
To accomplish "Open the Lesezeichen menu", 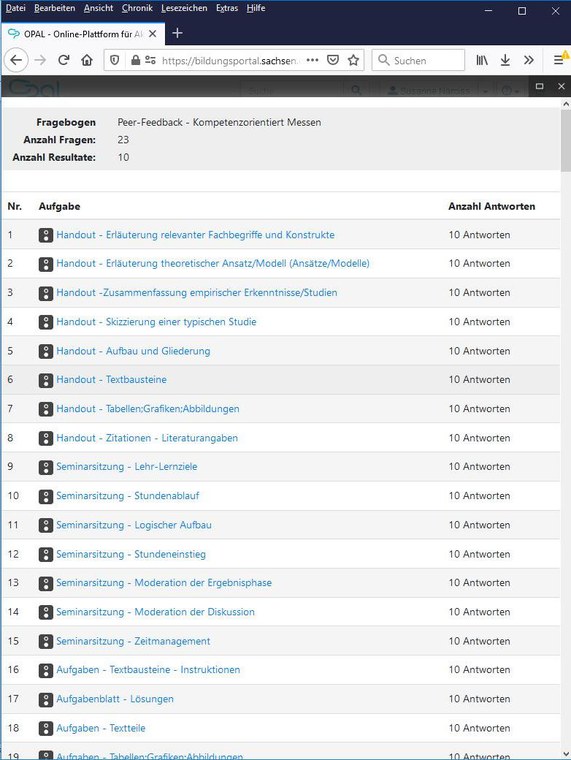I will tap(184, 8).
